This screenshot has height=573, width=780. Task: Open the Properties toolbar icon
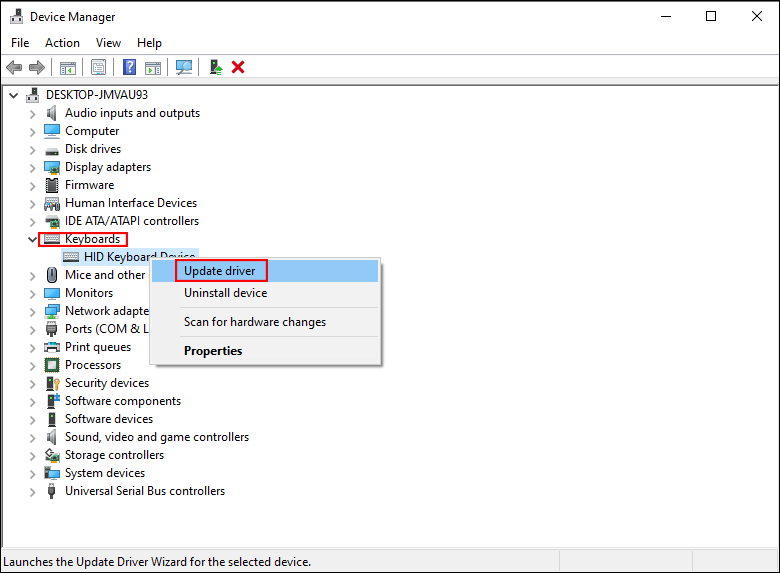click(98, 67)
